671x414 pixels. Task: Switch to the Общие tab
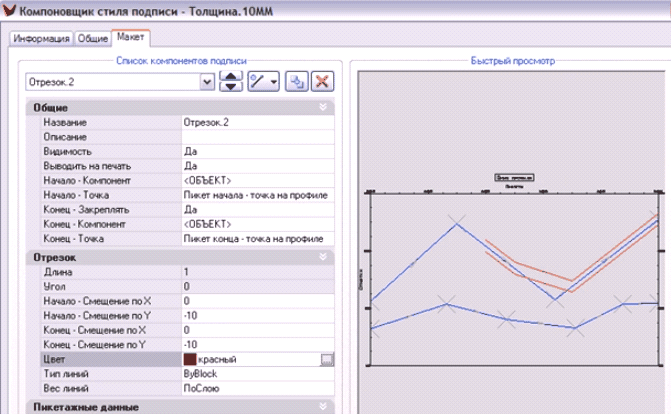(93, 38)
